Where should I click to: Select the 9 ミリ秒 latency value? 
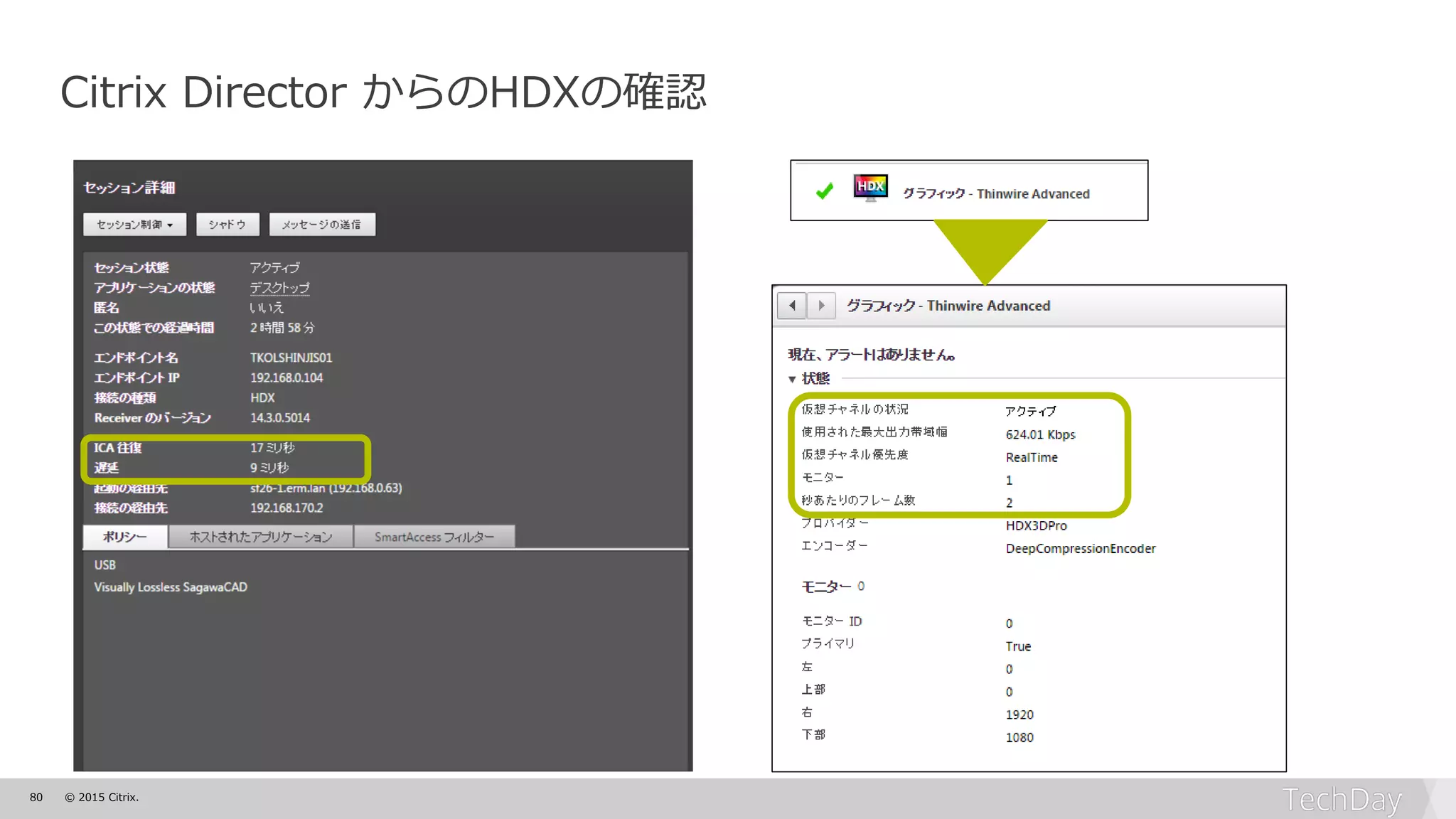[269, 467]
